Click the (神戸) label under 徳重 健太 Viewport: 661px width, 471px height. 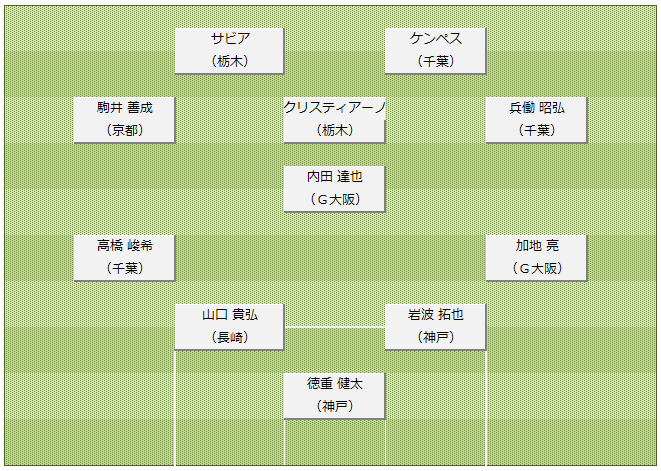coord(335,406)
